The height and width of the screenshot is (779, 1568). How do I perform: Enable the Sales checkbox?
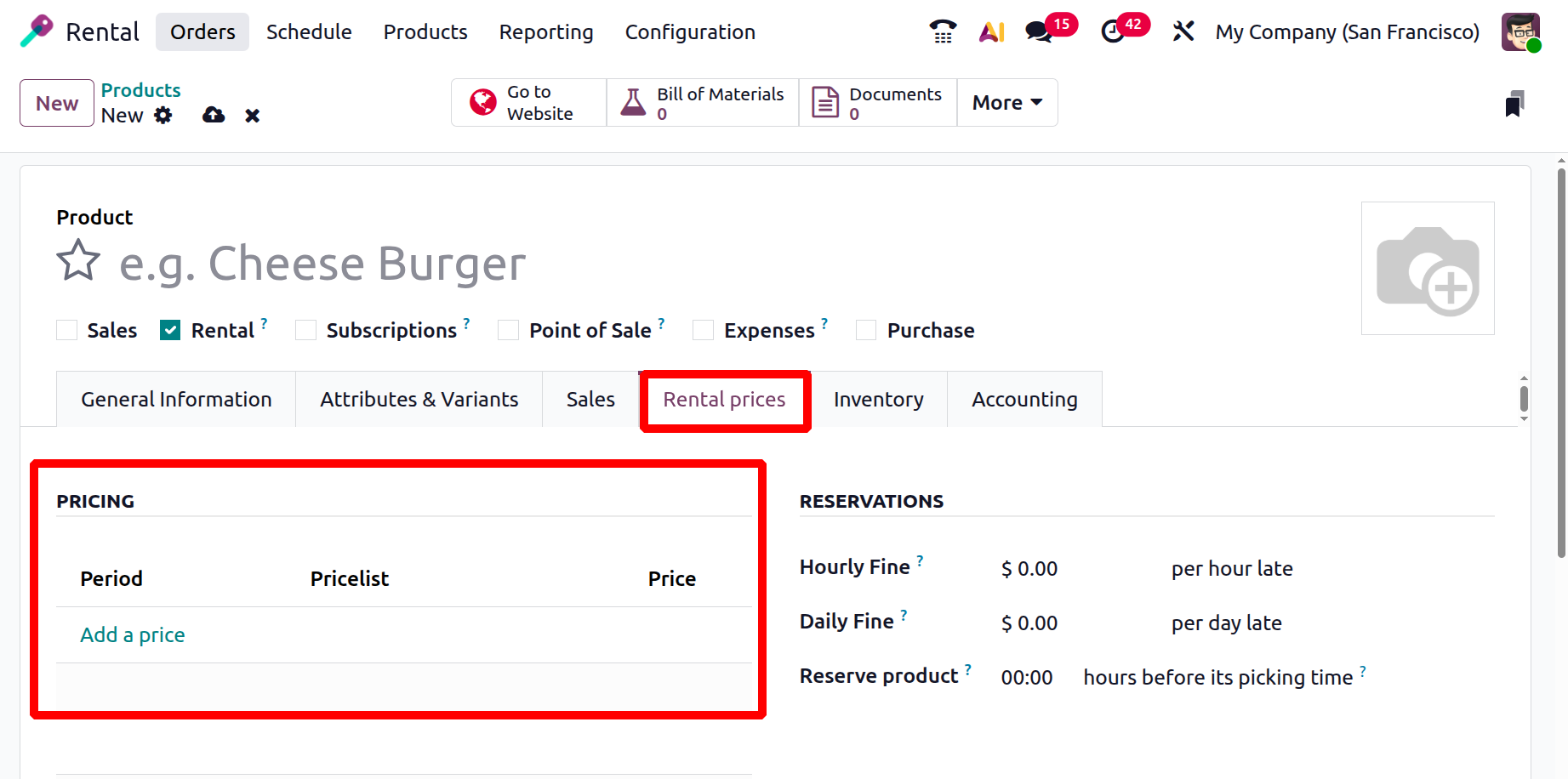pyautogui.click(x=67, y=330)
